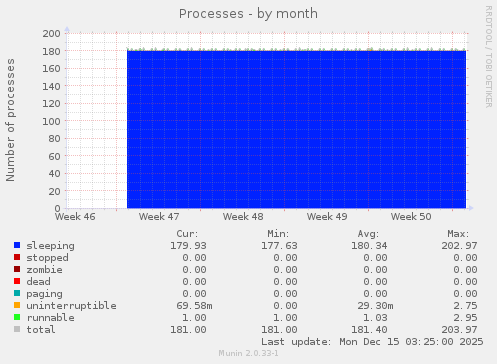Screen dimensions: 497x364
Task: Click runnable maximum value 2.95
Action: tap(465, 318)
